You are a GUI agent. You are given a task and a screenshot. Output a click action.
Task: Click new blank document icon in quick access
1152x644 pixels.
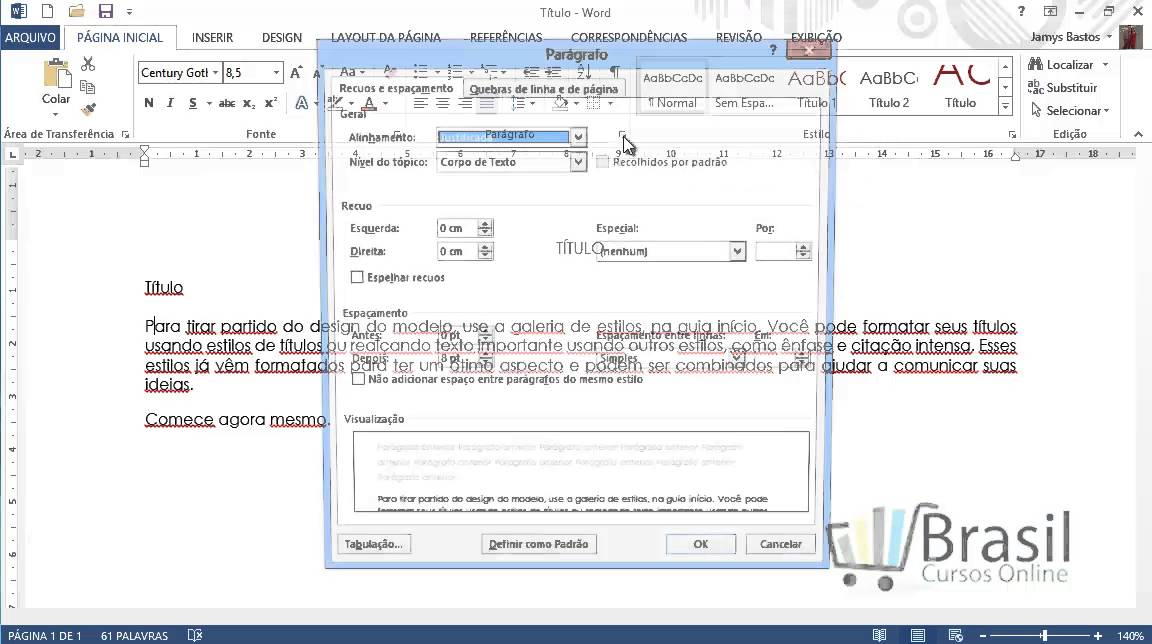coord(47,11)
